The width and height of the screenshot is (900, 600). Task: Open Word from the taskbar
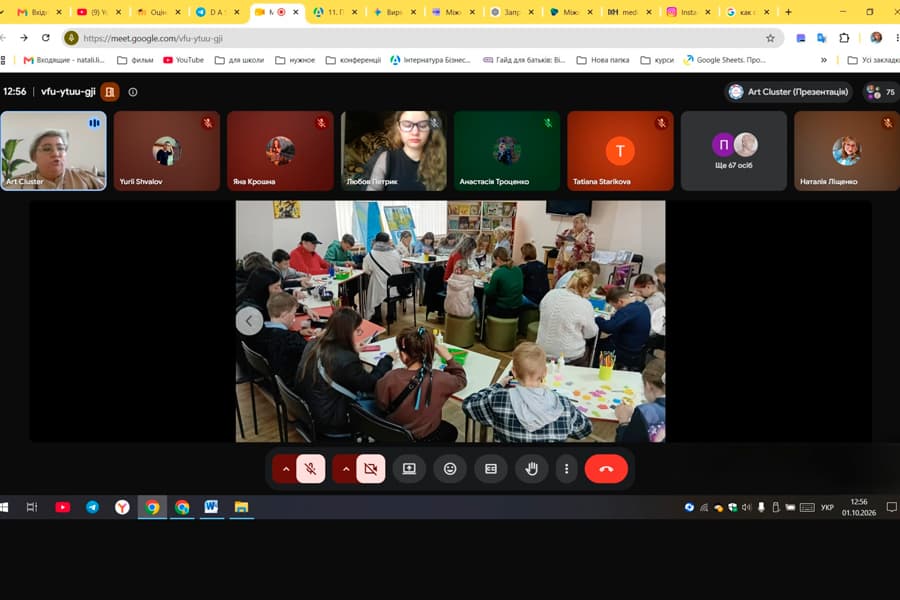tap(211, 507)
